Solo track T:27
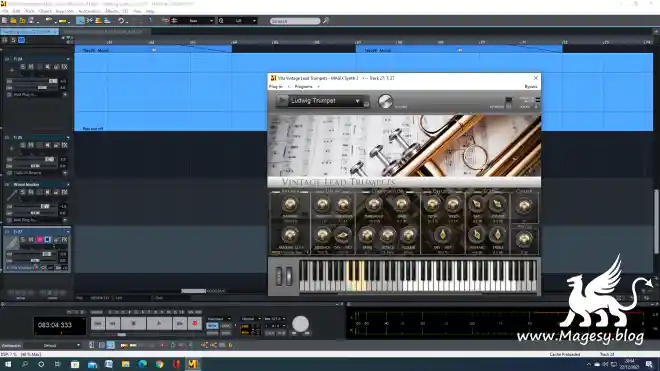This screenshot has height=371, width=660. (23, 239)
